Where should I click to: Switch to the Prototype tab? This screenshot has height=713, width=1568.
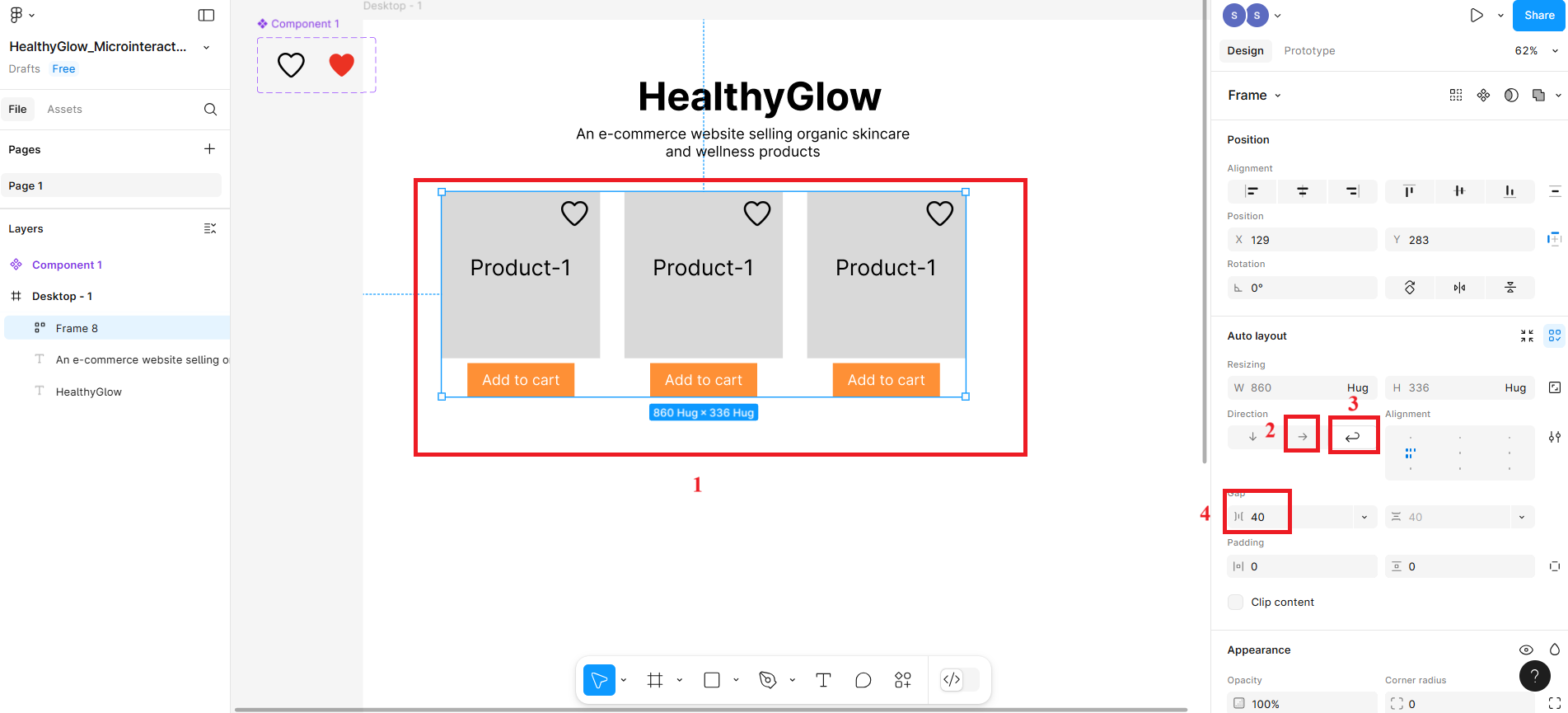(x=1309, y=51)
